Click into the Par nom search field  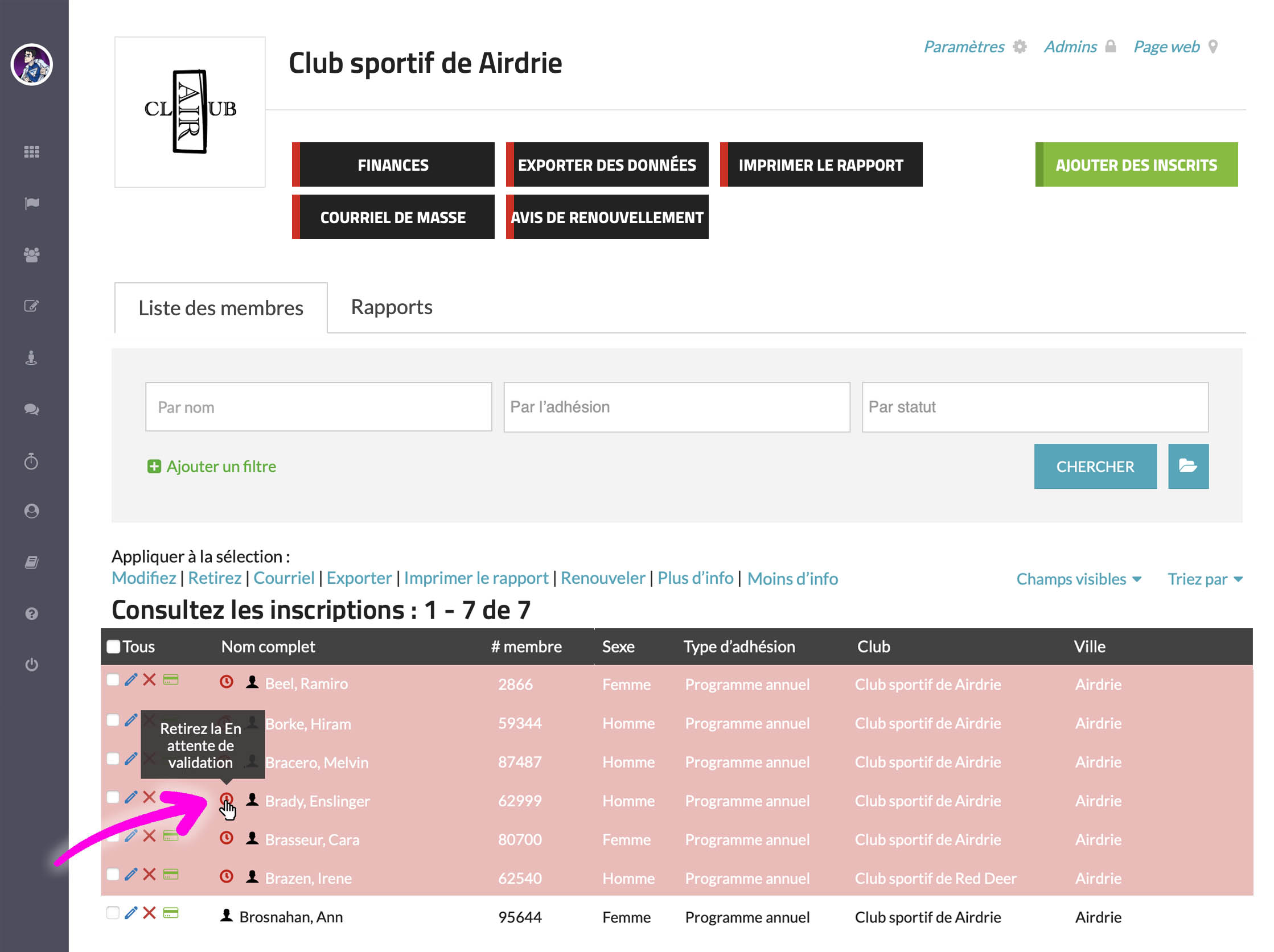(319, 407)
